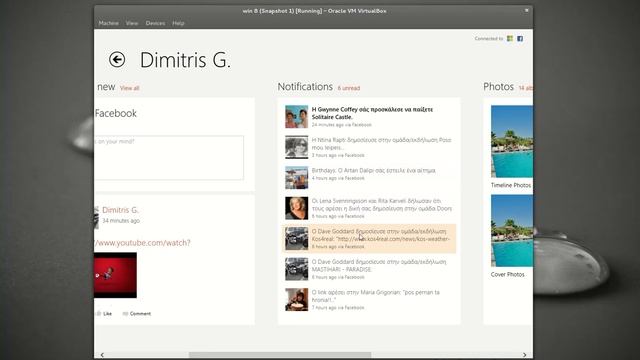Image resolution: width=640 pixels, height=360 pixels.
Task: Click the Facebook icon next to Connected to
Action: coord(520,38)
